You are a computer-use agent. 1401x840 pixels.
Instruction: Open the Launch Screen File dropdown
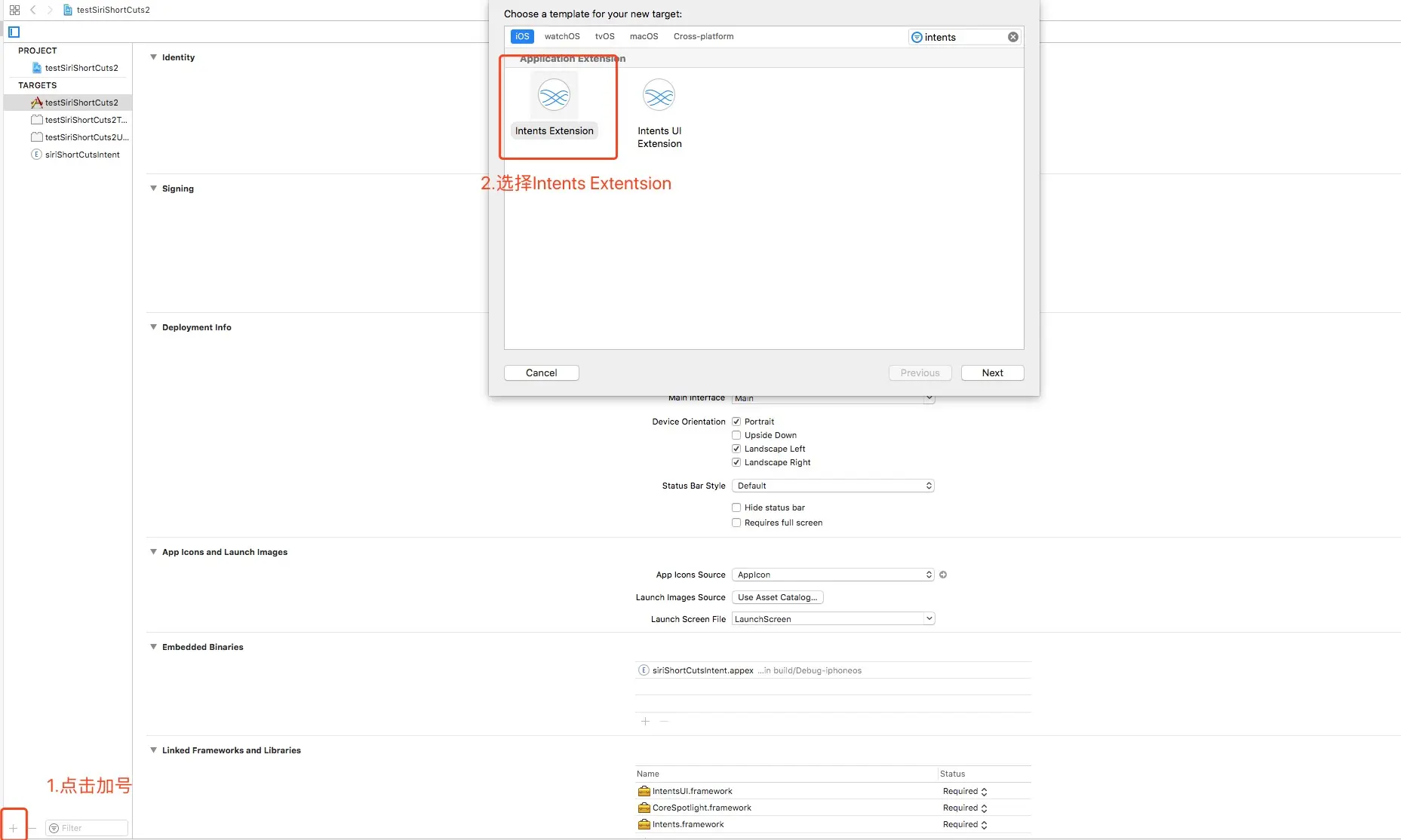[833, 619]
